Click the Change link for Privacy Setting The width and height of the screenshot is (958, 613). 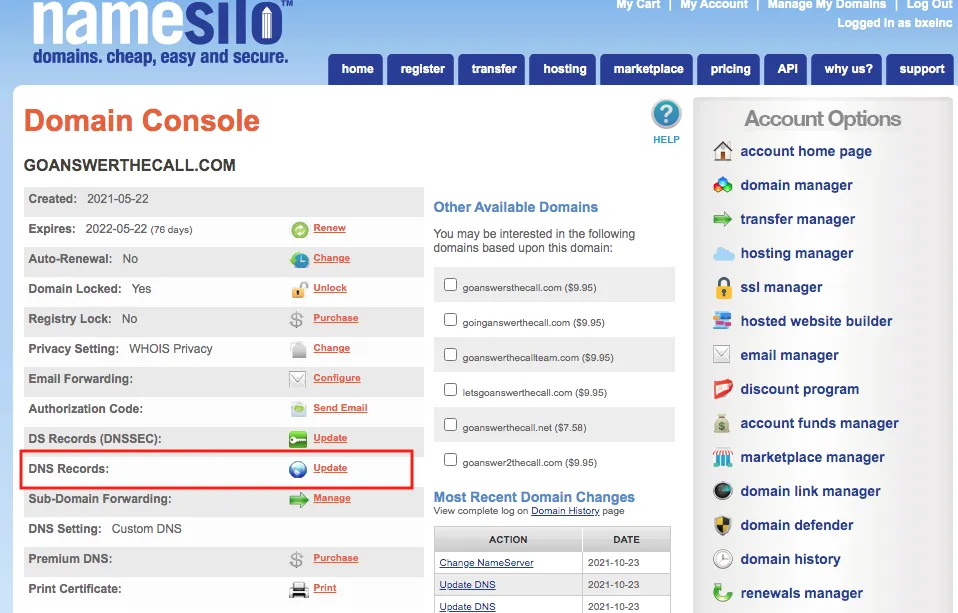331,348
